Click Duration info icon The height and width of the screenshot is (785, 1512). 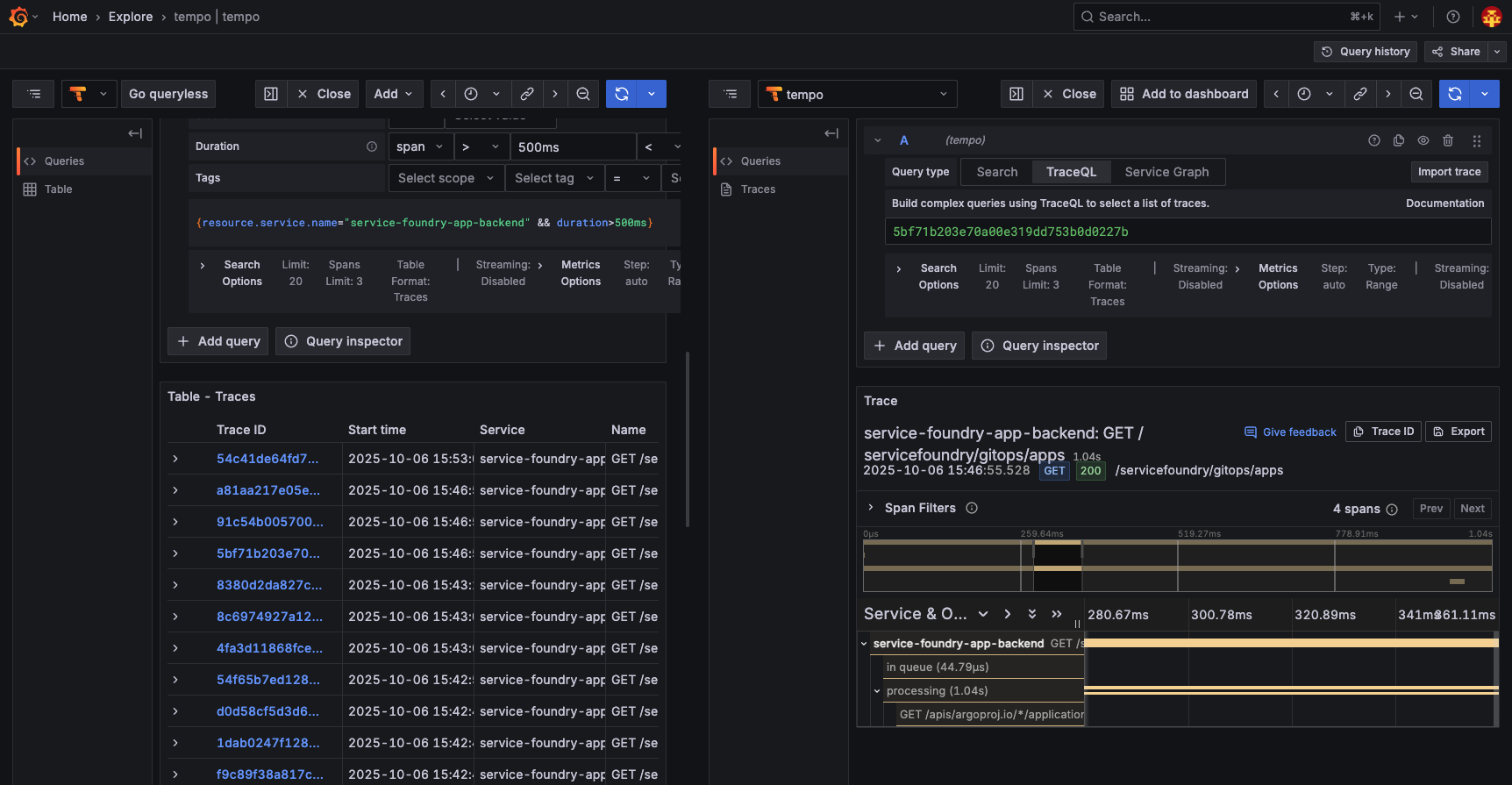[372, 146]
